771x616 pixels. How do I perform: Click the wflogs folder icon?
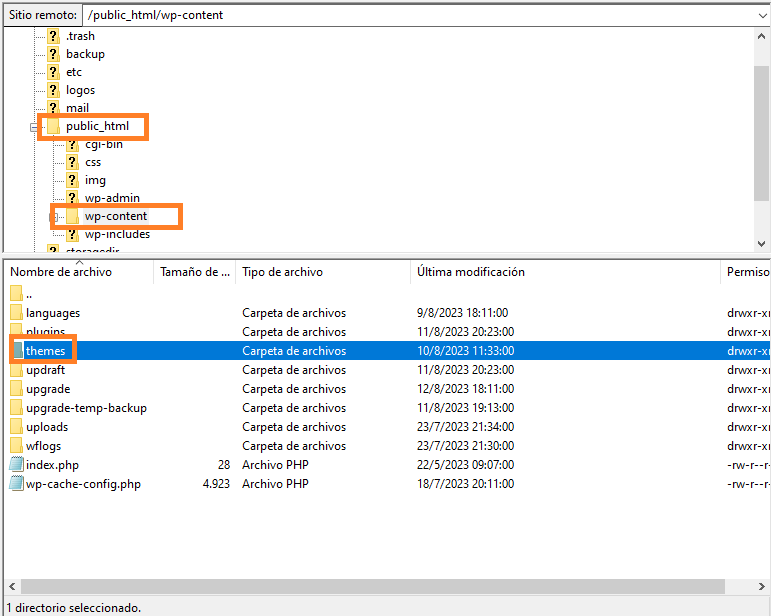tap(16, 446)
